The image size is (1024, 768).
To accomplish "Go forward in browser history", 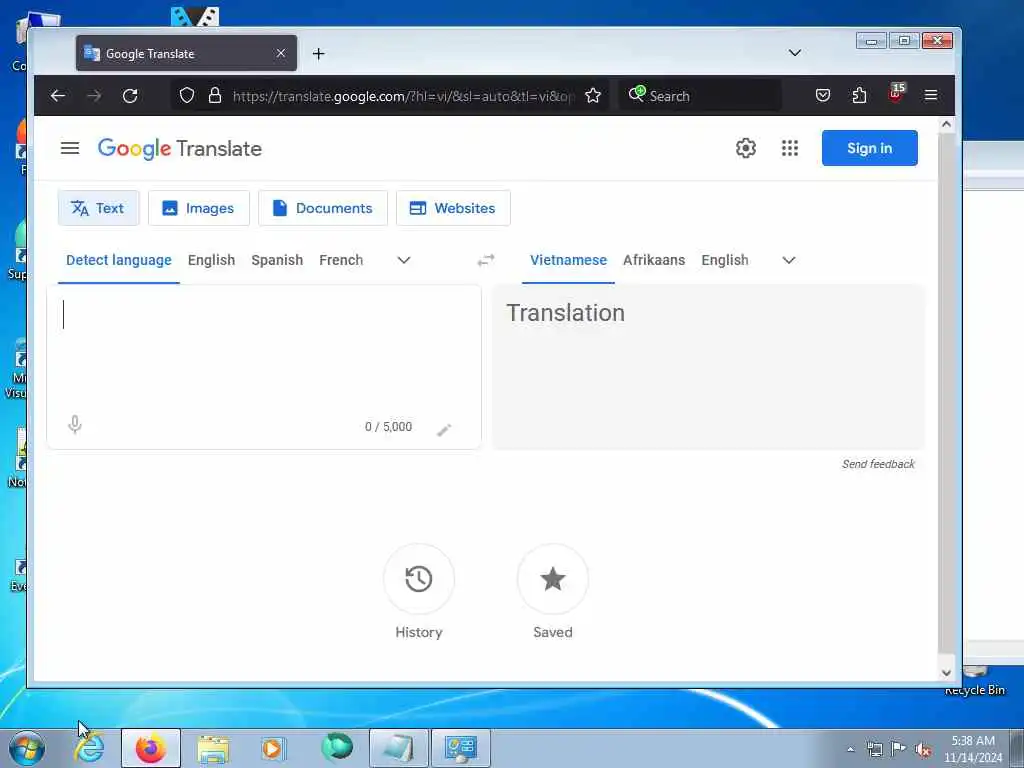I will 94,96.
